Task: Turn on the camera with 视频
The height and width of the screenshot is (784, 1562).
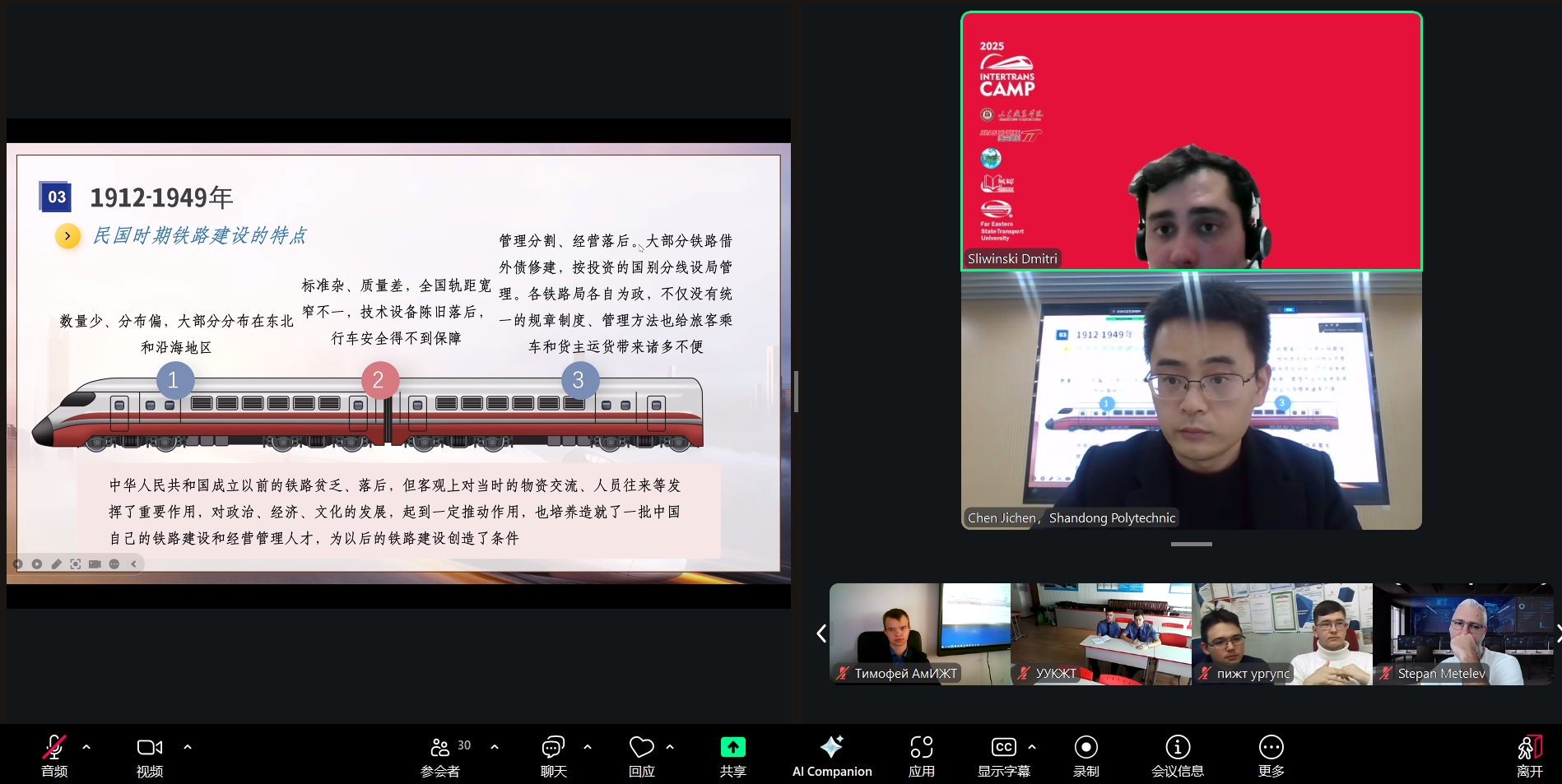Action: tap(149, 754)
